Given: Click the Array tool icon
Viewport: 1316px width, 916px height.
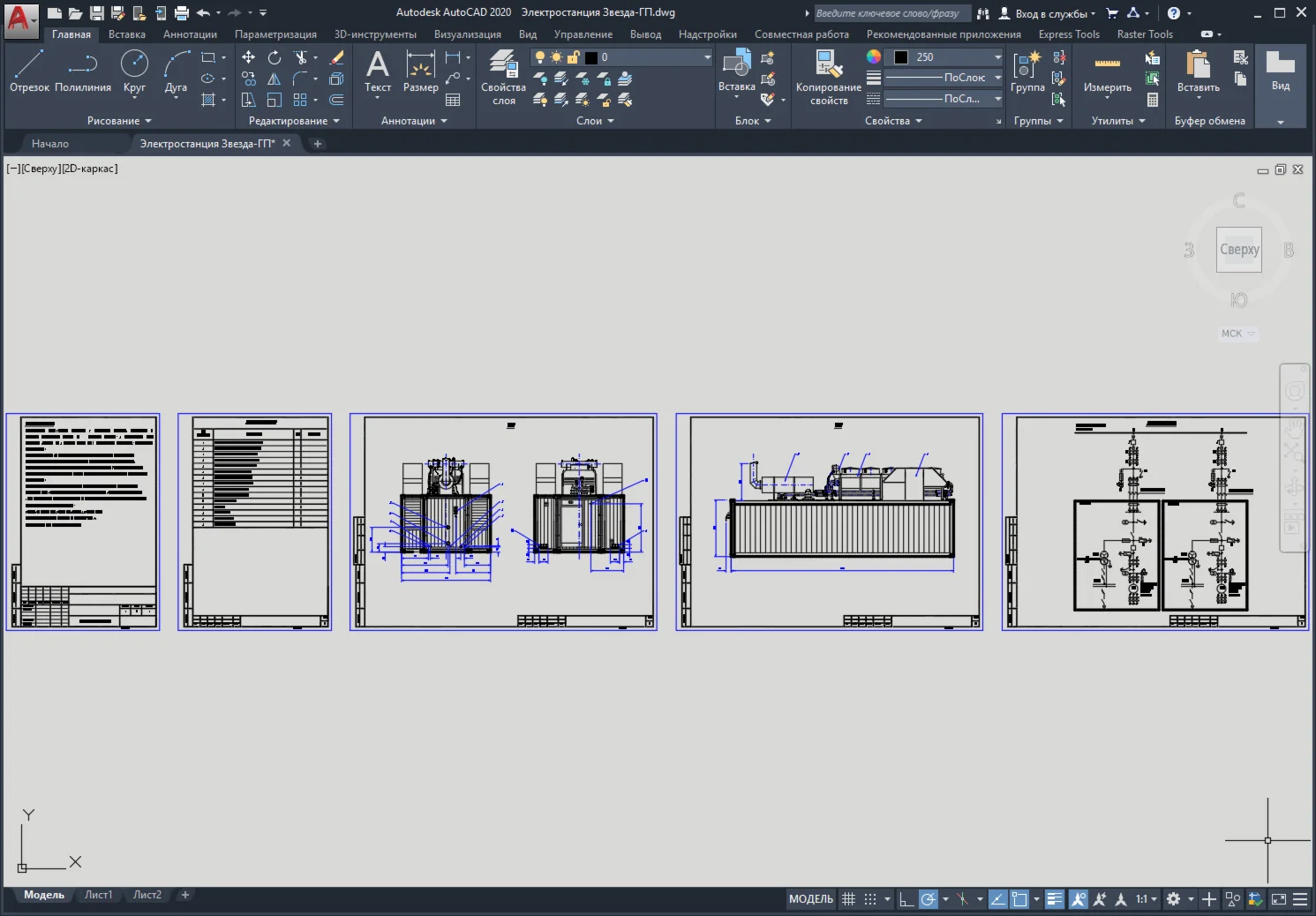Looking at the screenshot, I should (301, 100).
